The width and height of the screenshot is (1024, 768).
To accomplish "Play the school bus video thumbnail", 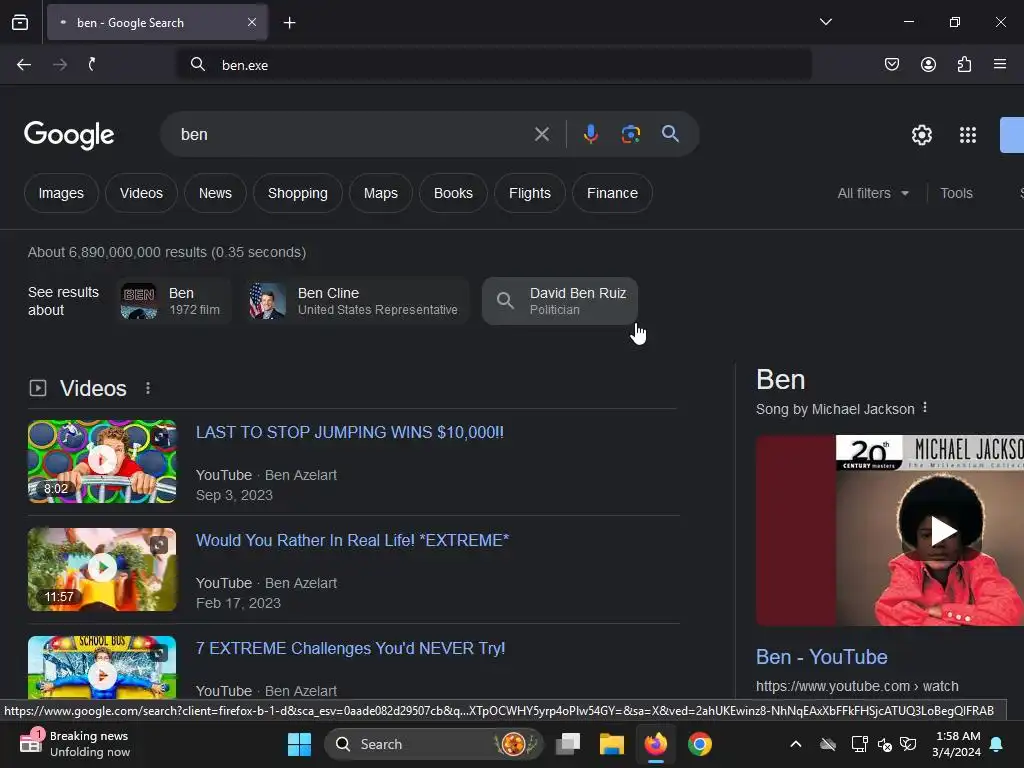I will click(102, 667).
